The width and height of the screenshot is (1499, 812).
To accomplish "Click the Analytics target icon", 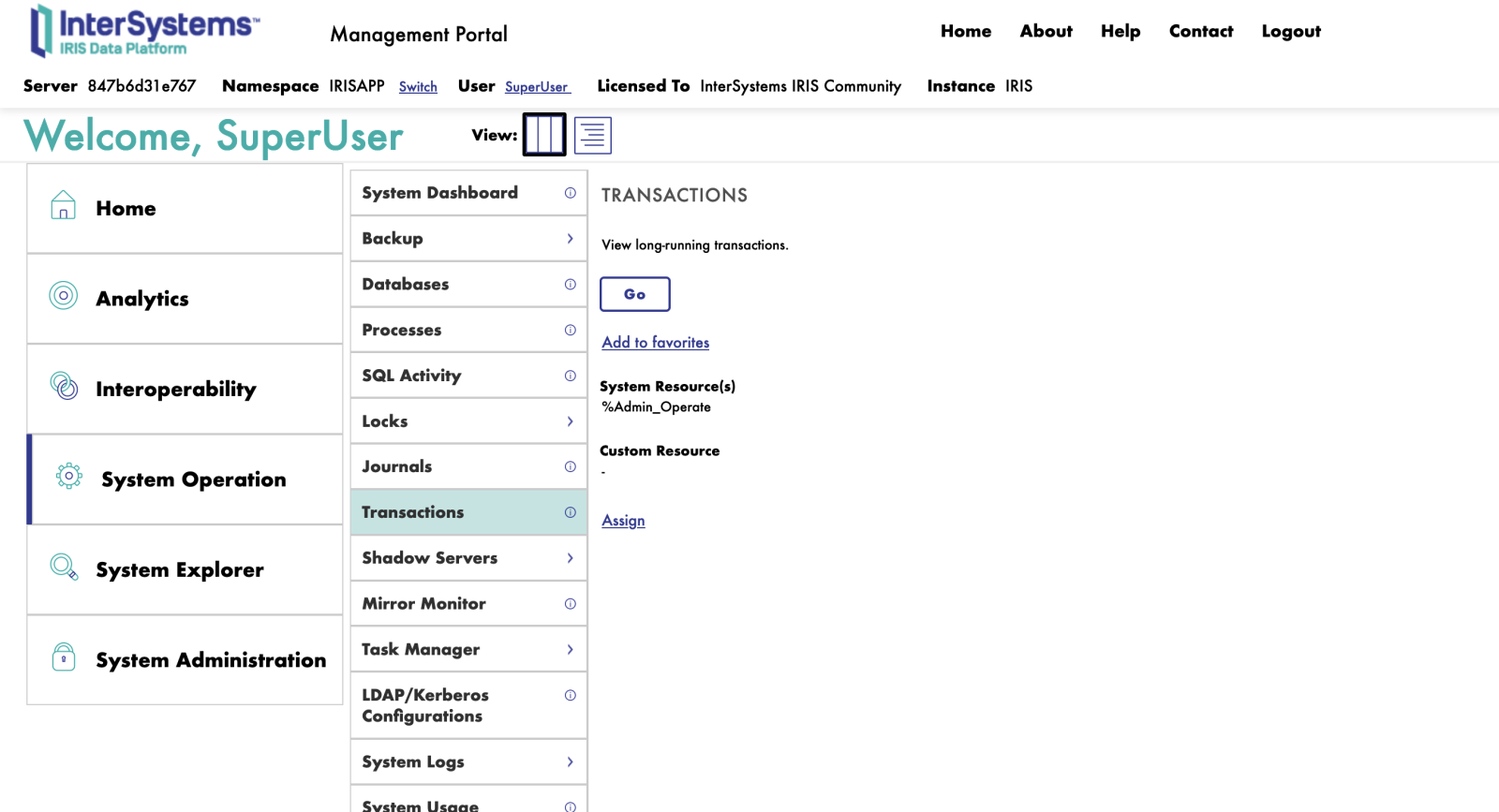I will [x=63, y=296].
